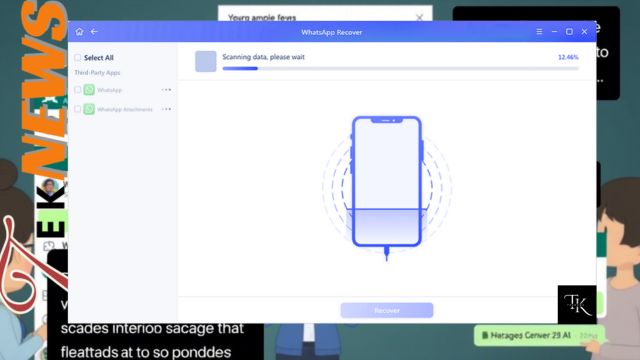Open the hamburger menu in title bar

pos(539,31)
